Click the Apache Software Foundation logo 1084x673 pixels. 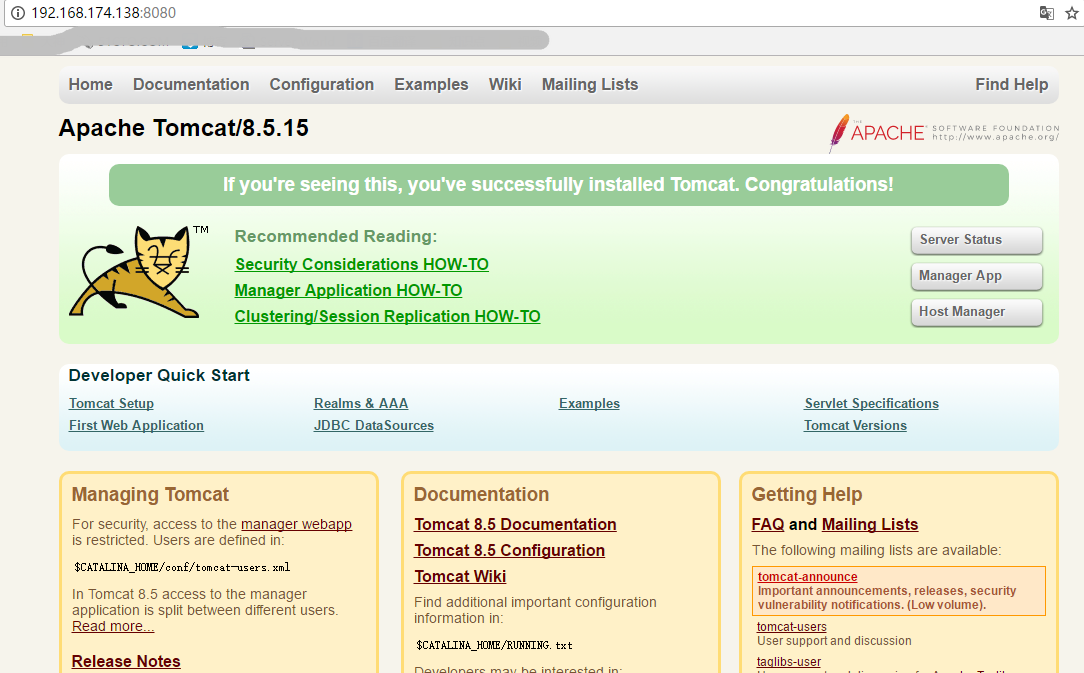944,132
